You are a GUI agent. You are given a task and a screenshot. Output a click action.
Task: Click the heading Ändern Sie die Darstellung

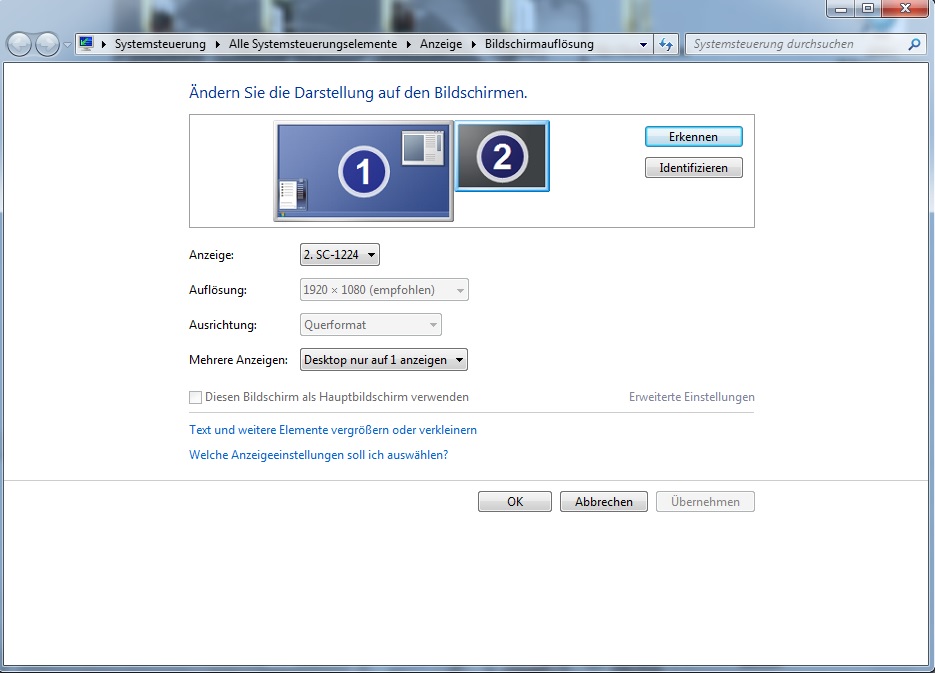pos(358,92)
